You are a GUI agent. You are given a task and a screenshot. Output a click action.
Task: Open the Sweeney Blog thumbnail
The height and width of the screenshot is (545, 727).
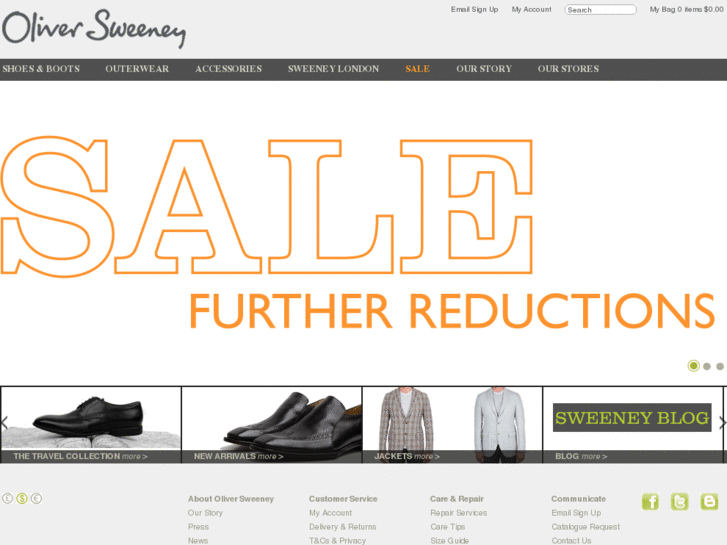[633, 424]
